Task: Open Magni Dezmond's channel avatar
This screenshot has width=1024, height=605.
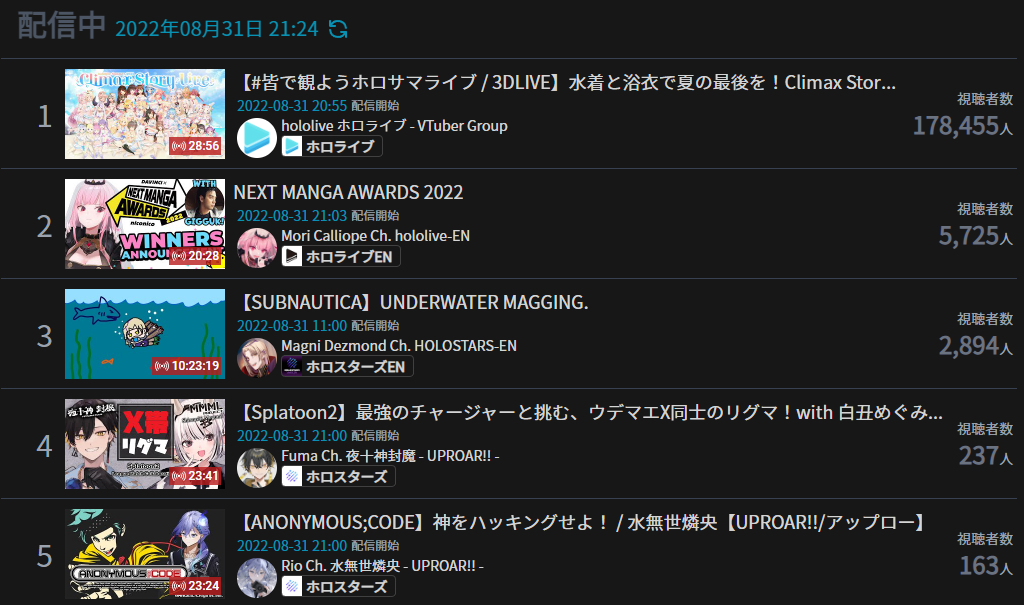Action: tap(257, 357)
